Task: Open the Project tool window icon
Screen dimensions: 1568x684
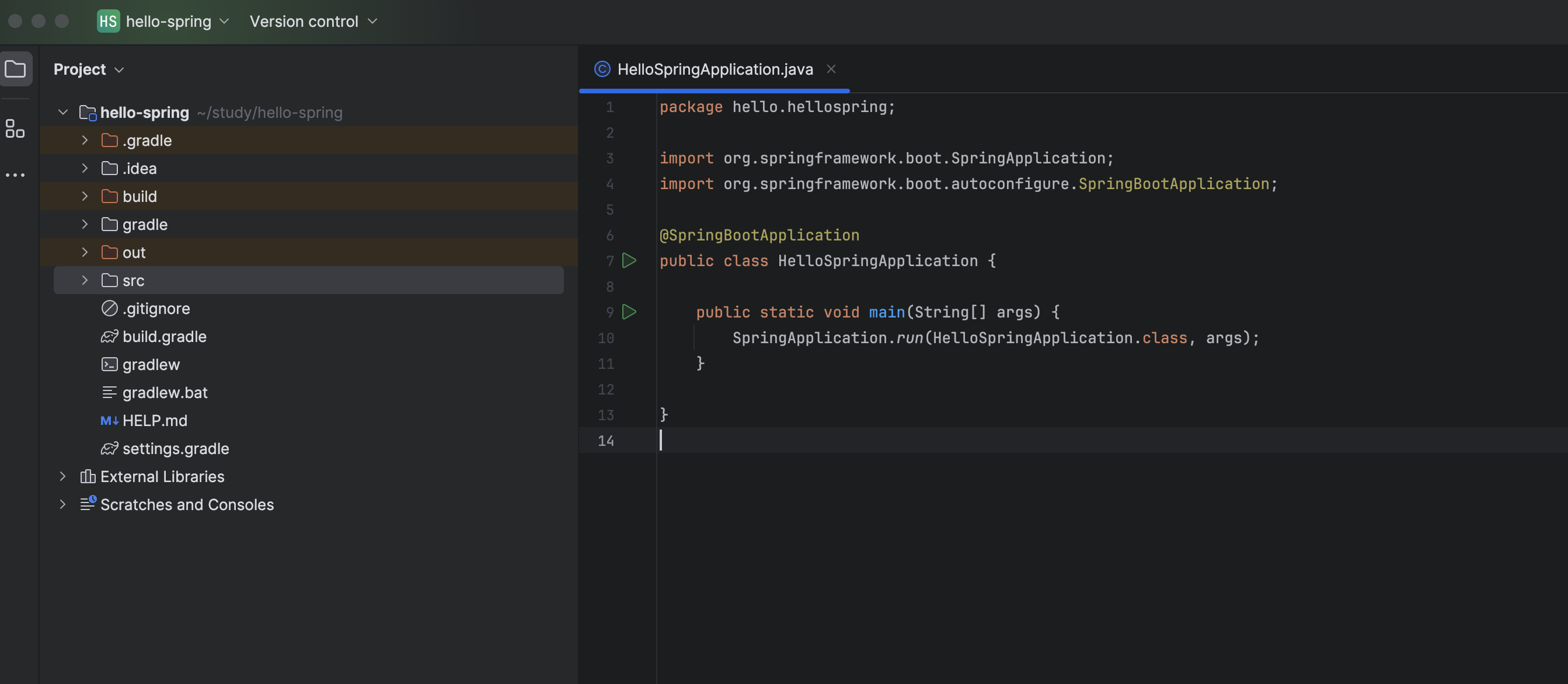Action: tap(15, 69)
